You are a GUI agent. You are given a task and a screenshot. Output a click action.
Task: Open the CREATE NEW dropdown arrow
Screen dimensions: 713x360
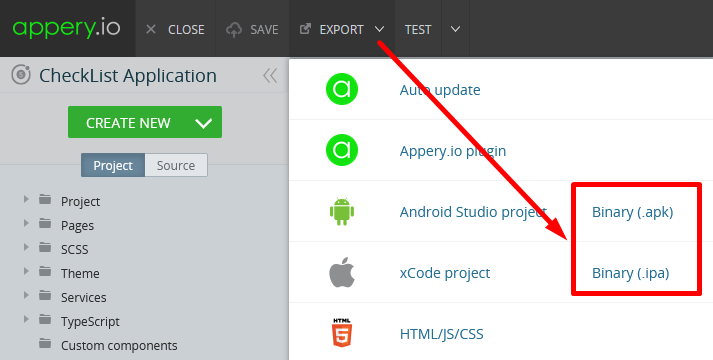203,123
